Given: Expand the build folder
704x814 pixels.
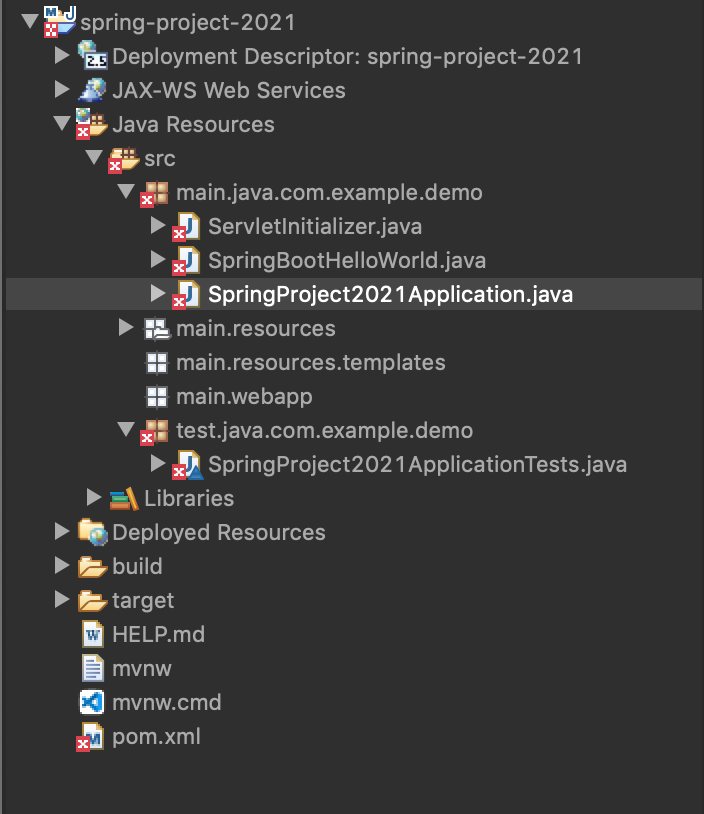Looking at the screenshot, I should (x=62, y=565).
